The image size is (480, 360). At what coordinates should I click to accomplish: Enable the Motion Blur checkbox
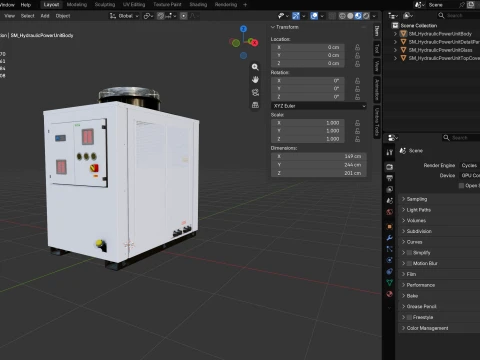(x=409, y=263)
